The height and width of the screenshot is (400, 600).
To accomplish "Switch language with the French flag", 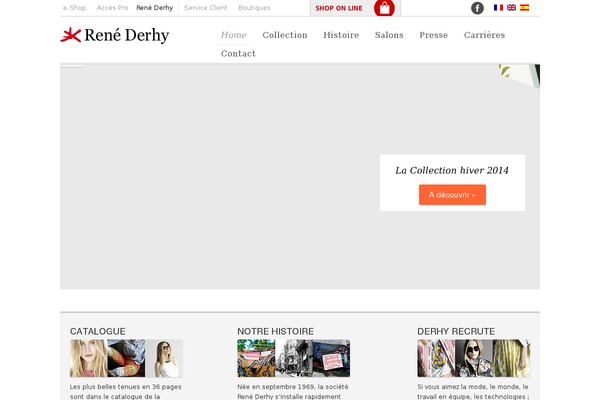I will pos(498,7).
